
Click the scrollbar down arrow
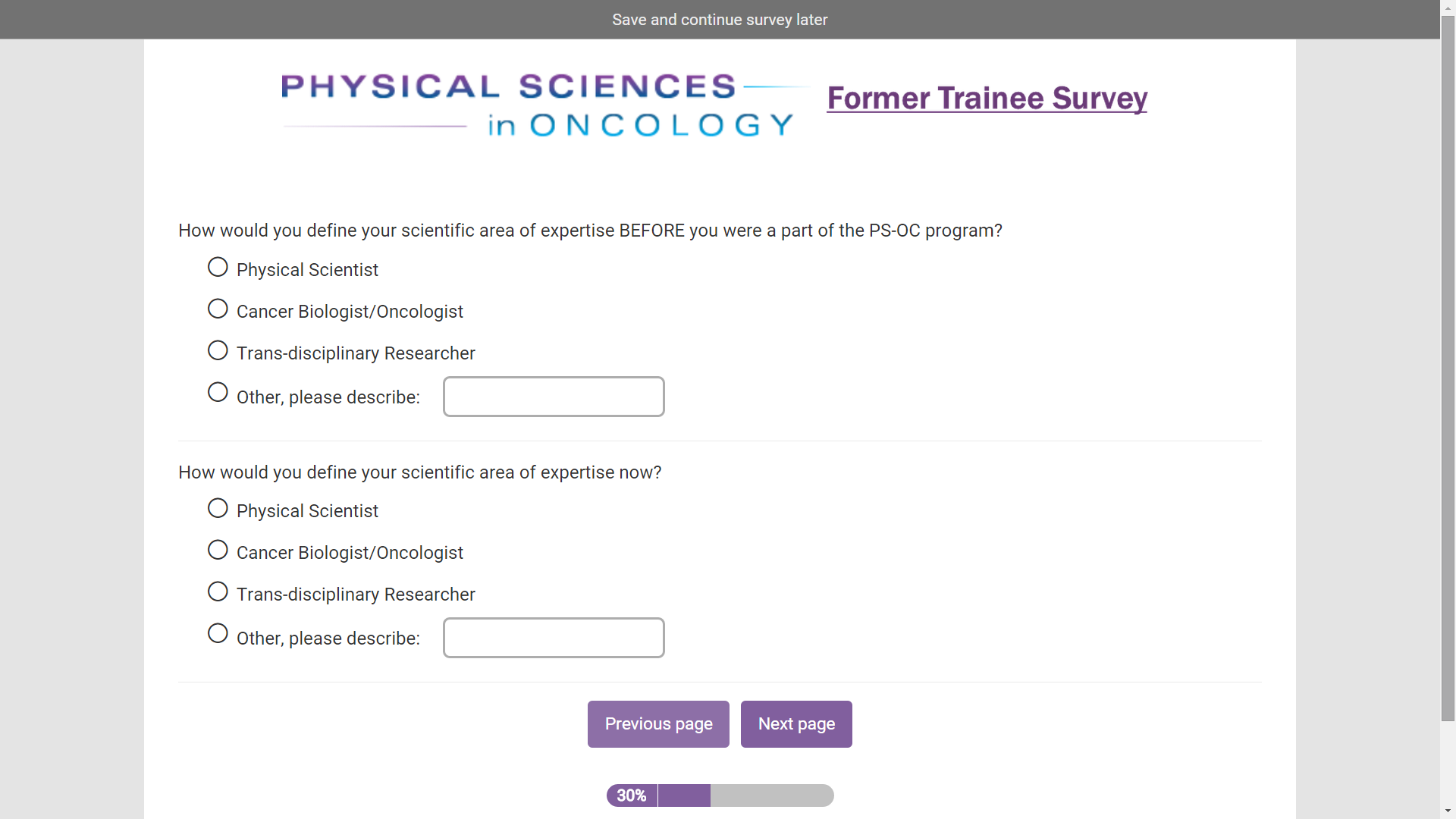tap(1448, 811)
